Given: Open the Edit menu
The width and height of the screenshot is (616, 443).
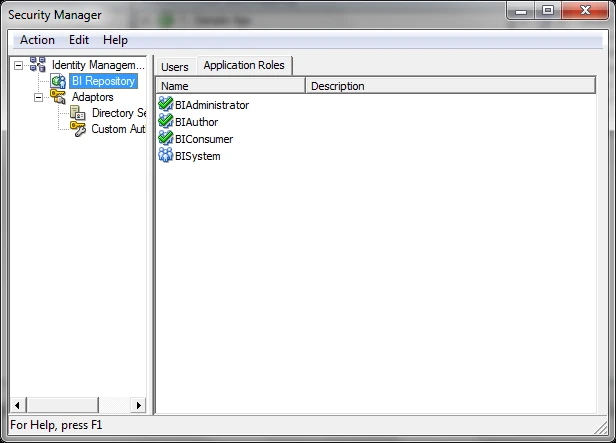Looking at the screenshot, I should point(79,40).
